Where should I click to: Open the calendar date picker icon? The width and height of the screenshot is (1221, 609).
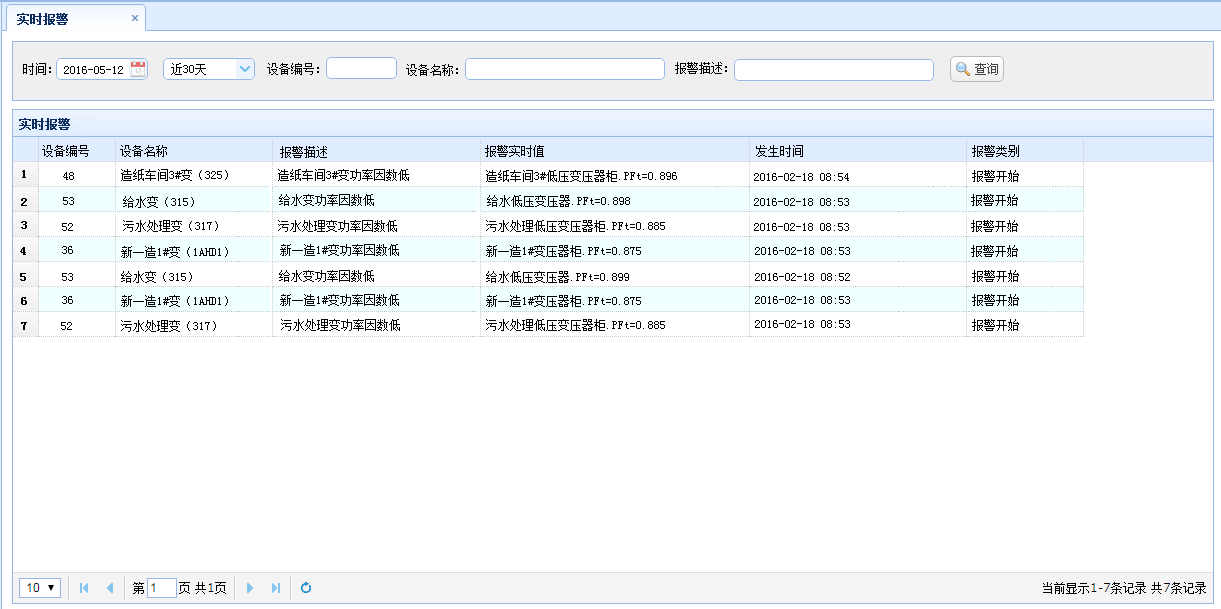[138, 69]
